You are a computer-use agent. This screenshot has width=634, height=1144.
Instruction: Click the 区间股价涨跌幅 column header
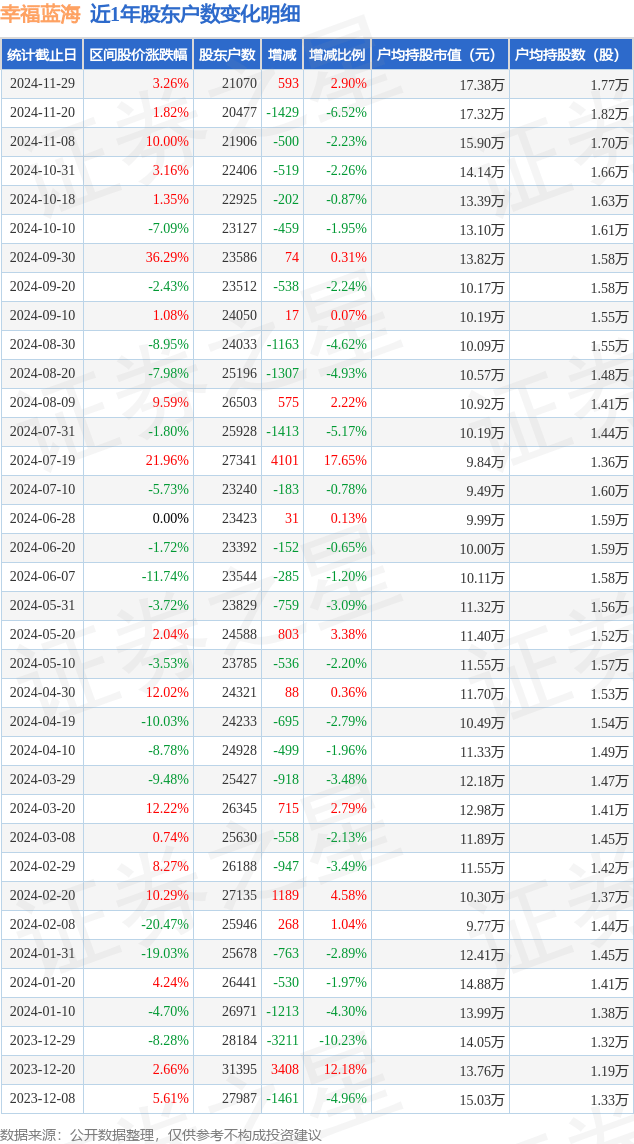136,55
